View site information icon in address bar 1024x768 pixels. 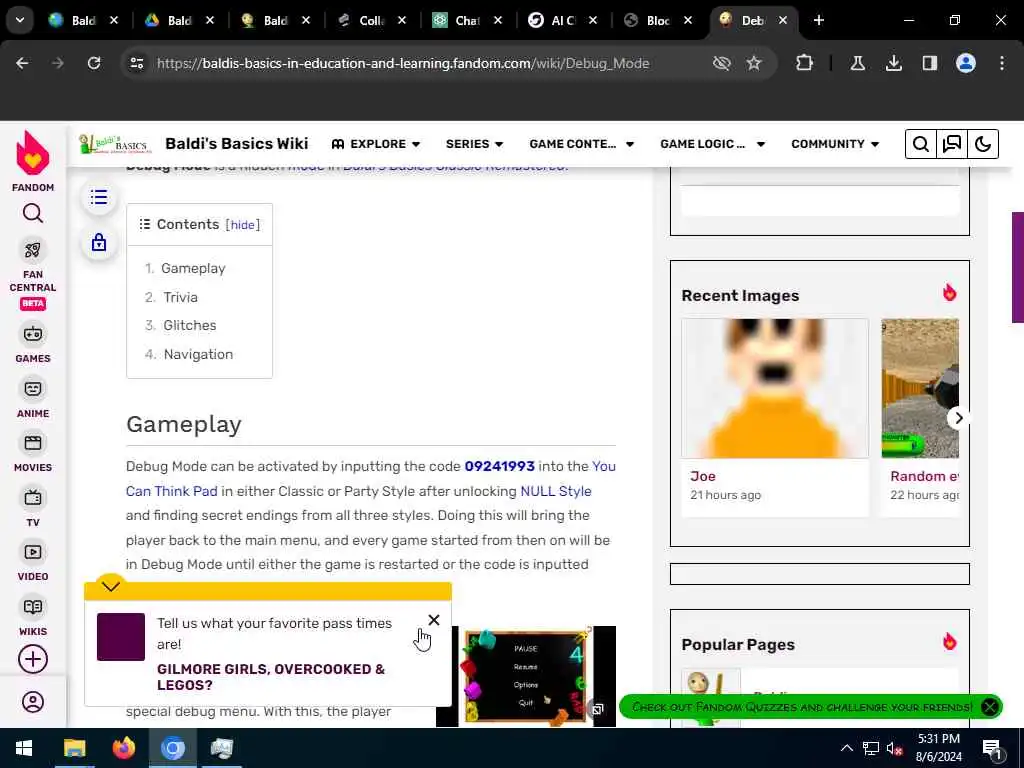click(136, 63)
